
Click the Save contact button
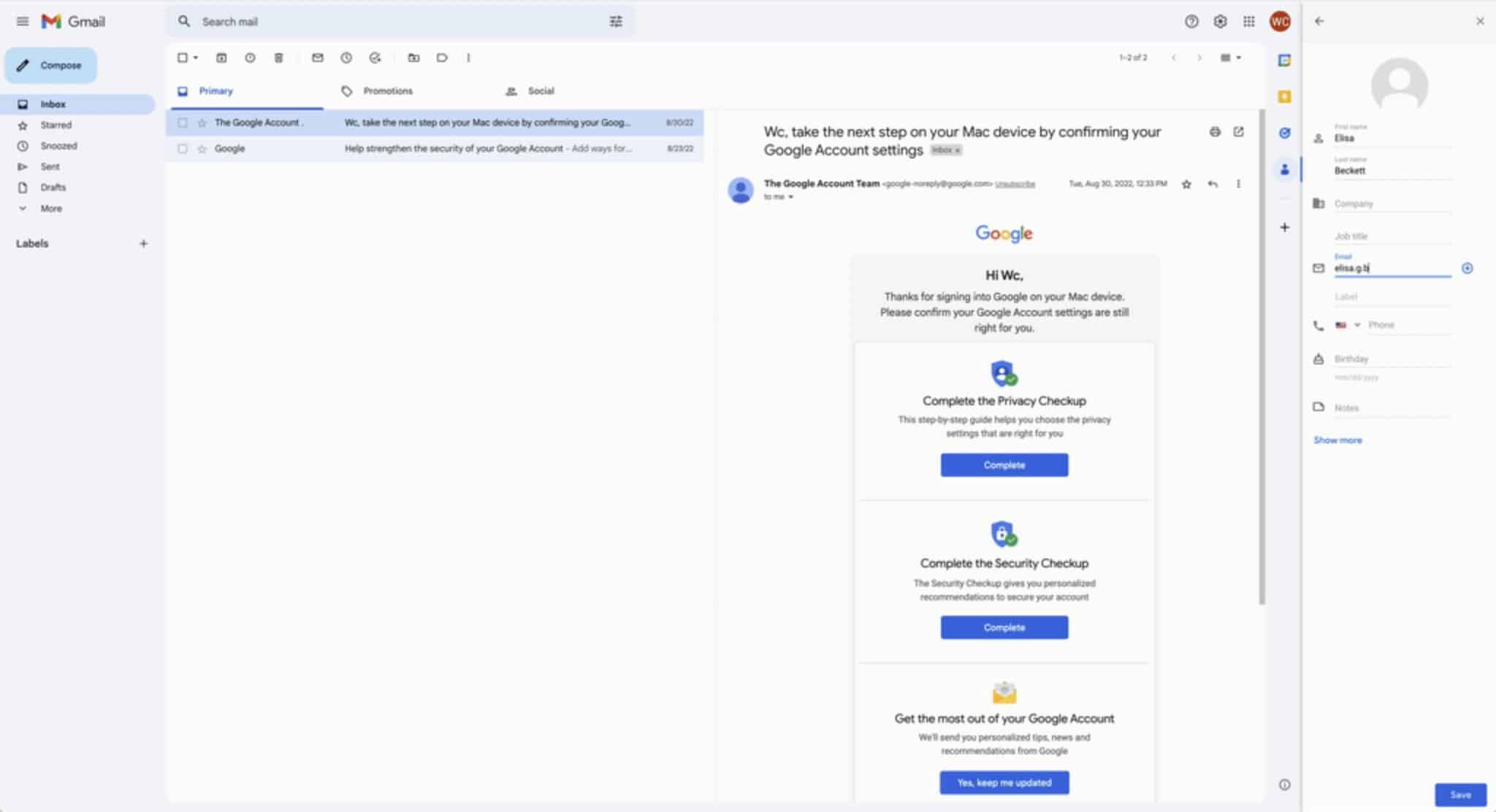1460,794
